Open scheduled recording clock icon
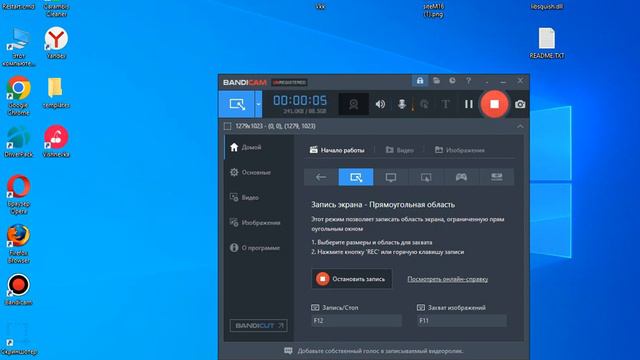This screenshot has height=360, width=640. (x=452, y=81)
